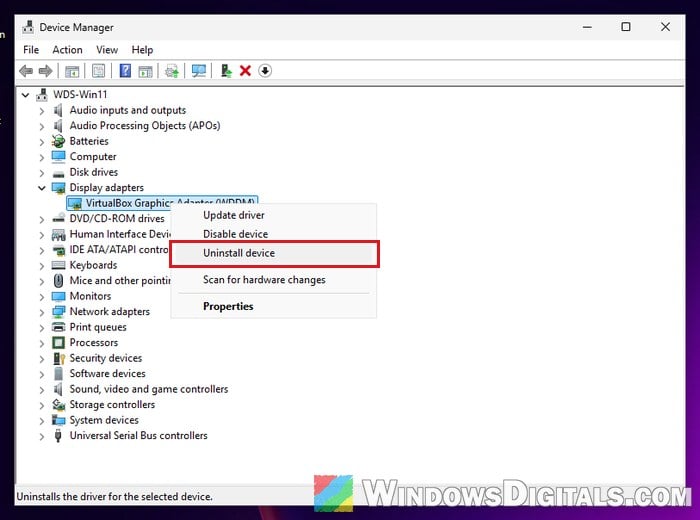Click the Show/Hide action pane icon
The height and width of the screenshot is (520, 700).
pos(145,71)
